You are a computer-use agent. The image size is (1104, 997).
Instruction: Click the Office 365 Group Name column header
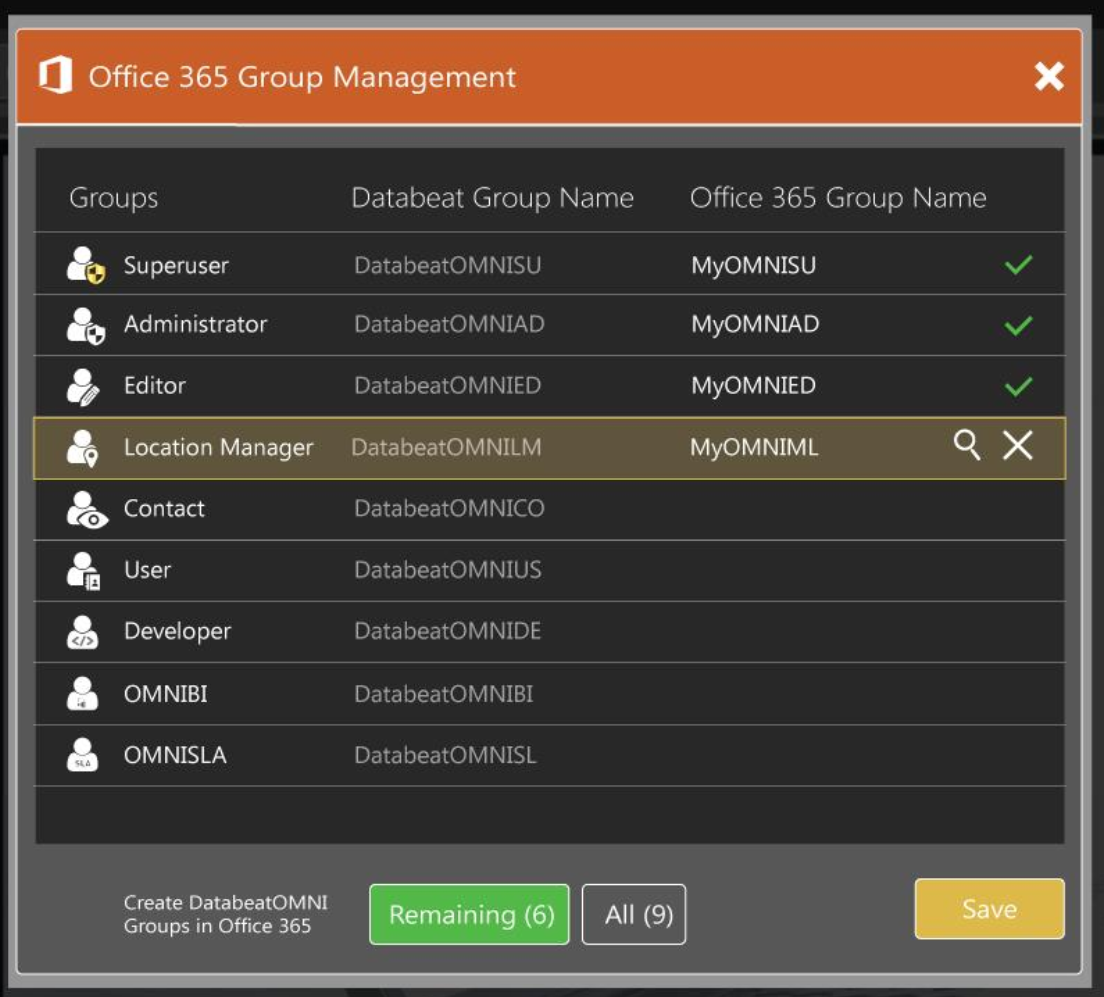838,198
